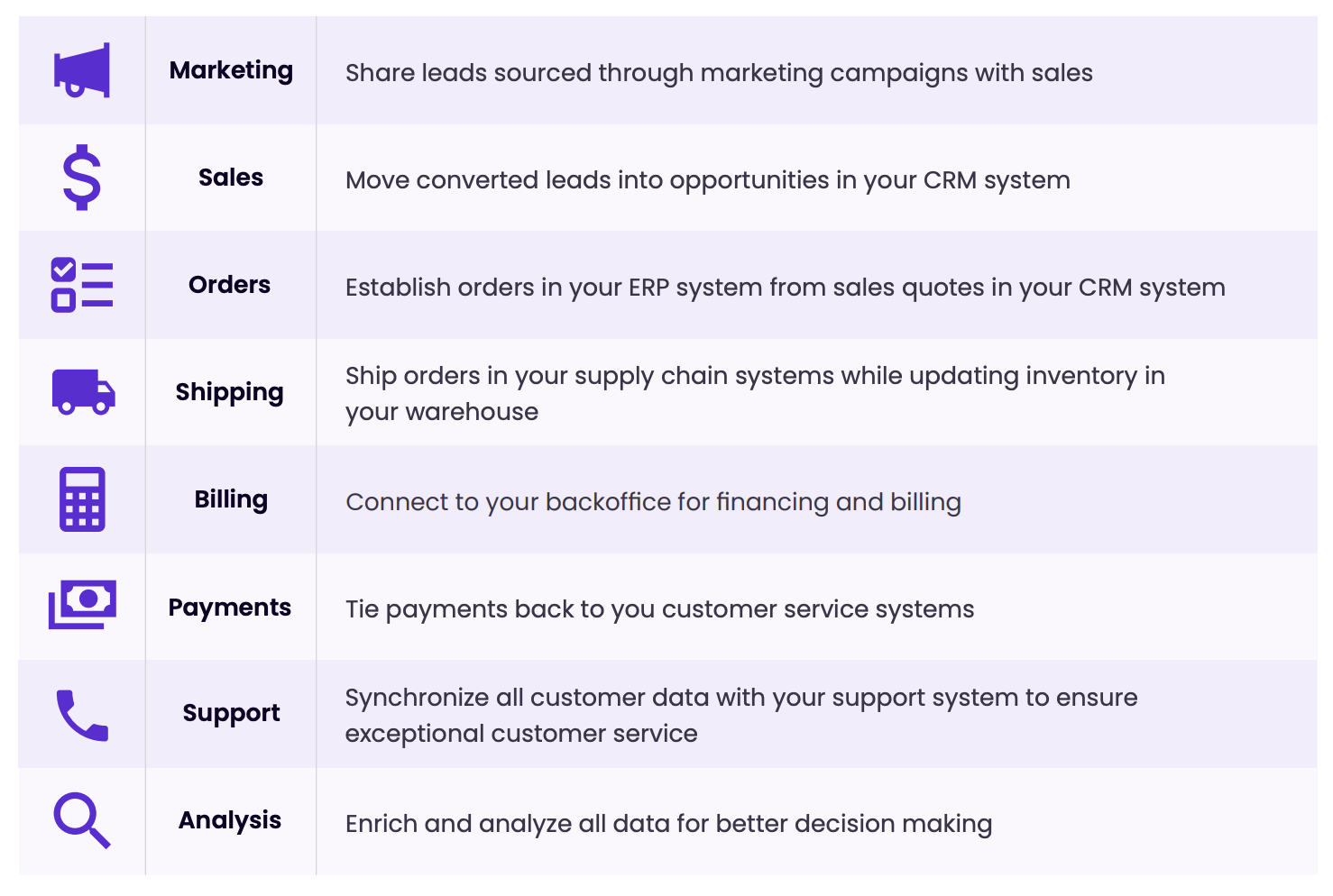Click the backoffice financing and billing description

click(x=653, y=502)
